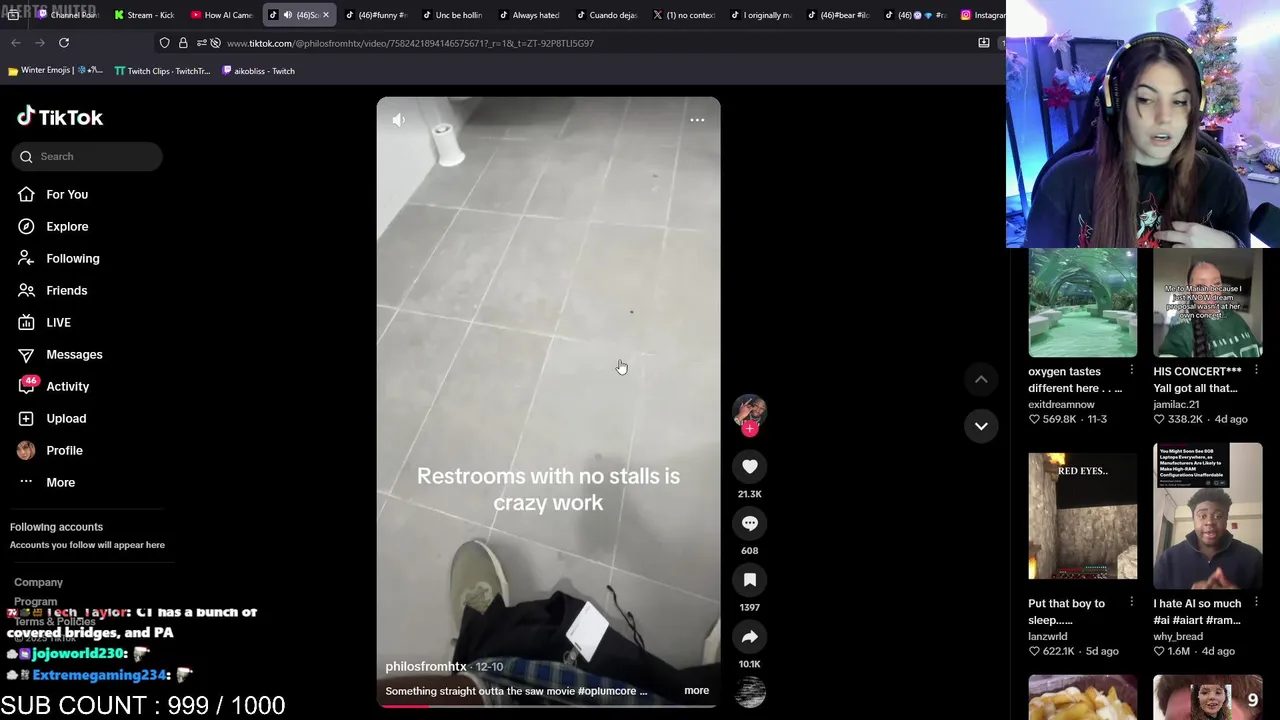This screenshot has width=1280, height=720.
Task: Open options for I hate AI video
Action: (x=1256, y=602)
